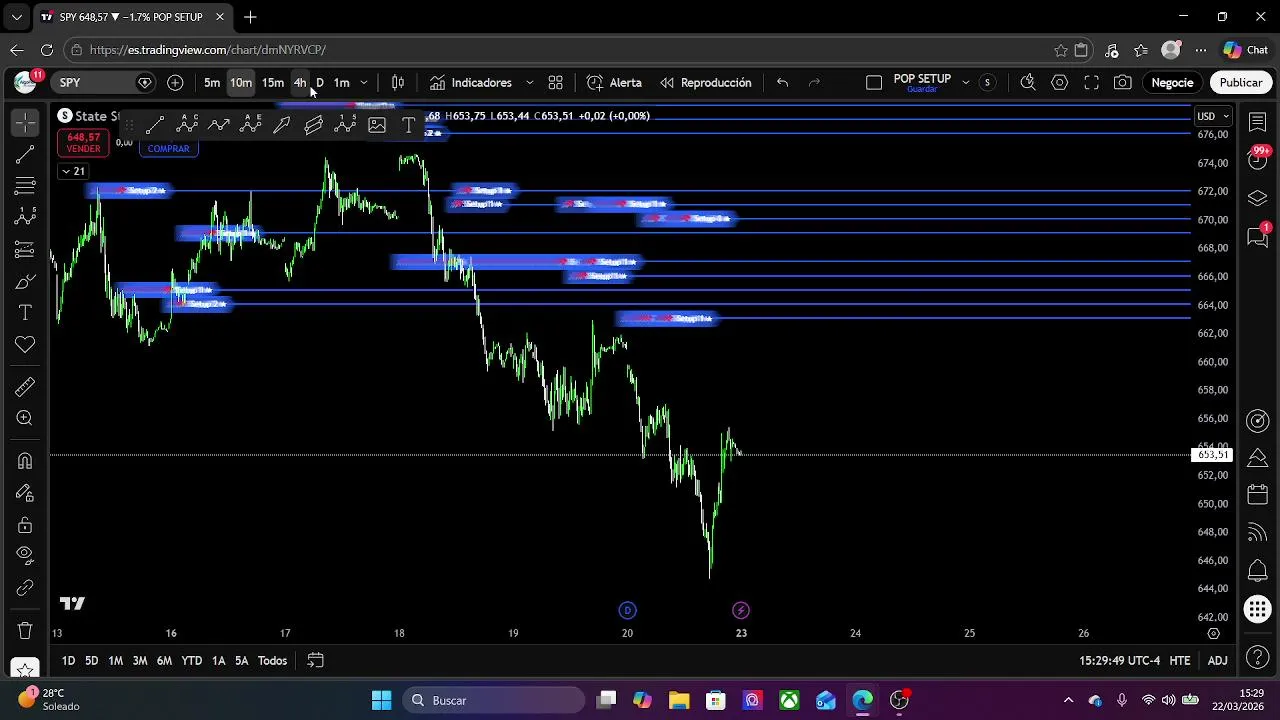
Task: Select the crosshair cursor tool
Action: 25,122
